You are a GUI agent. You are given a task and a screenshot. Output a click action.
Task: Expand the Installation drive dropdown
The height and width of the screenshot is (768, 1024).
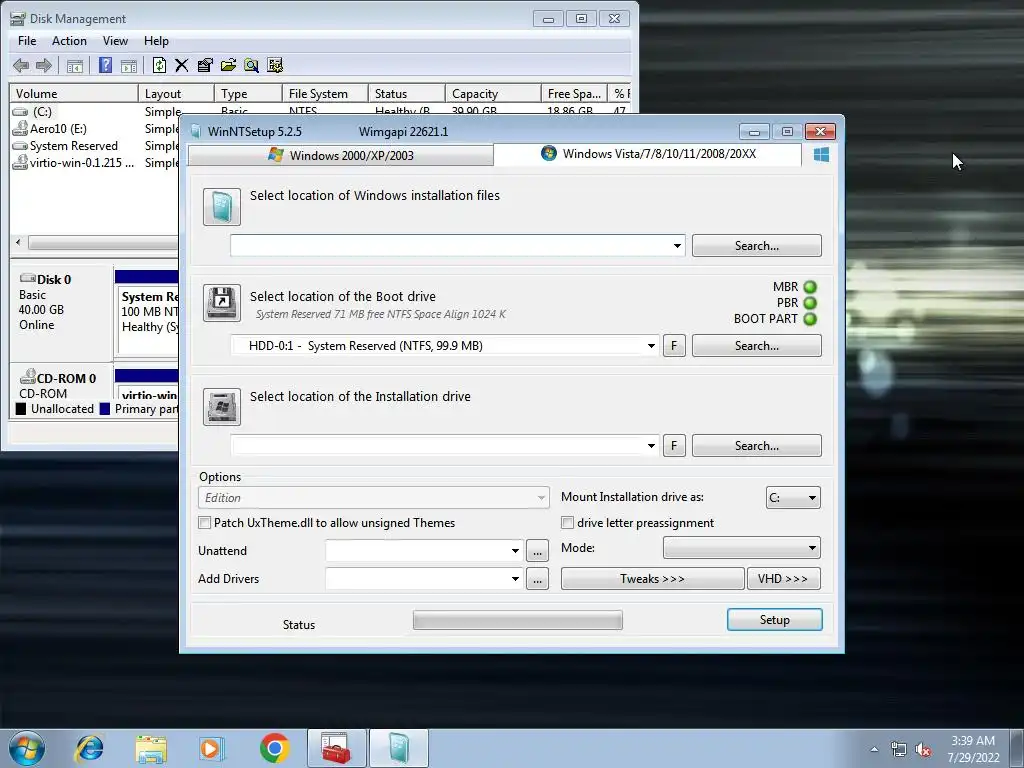click(x=651, y=446)
